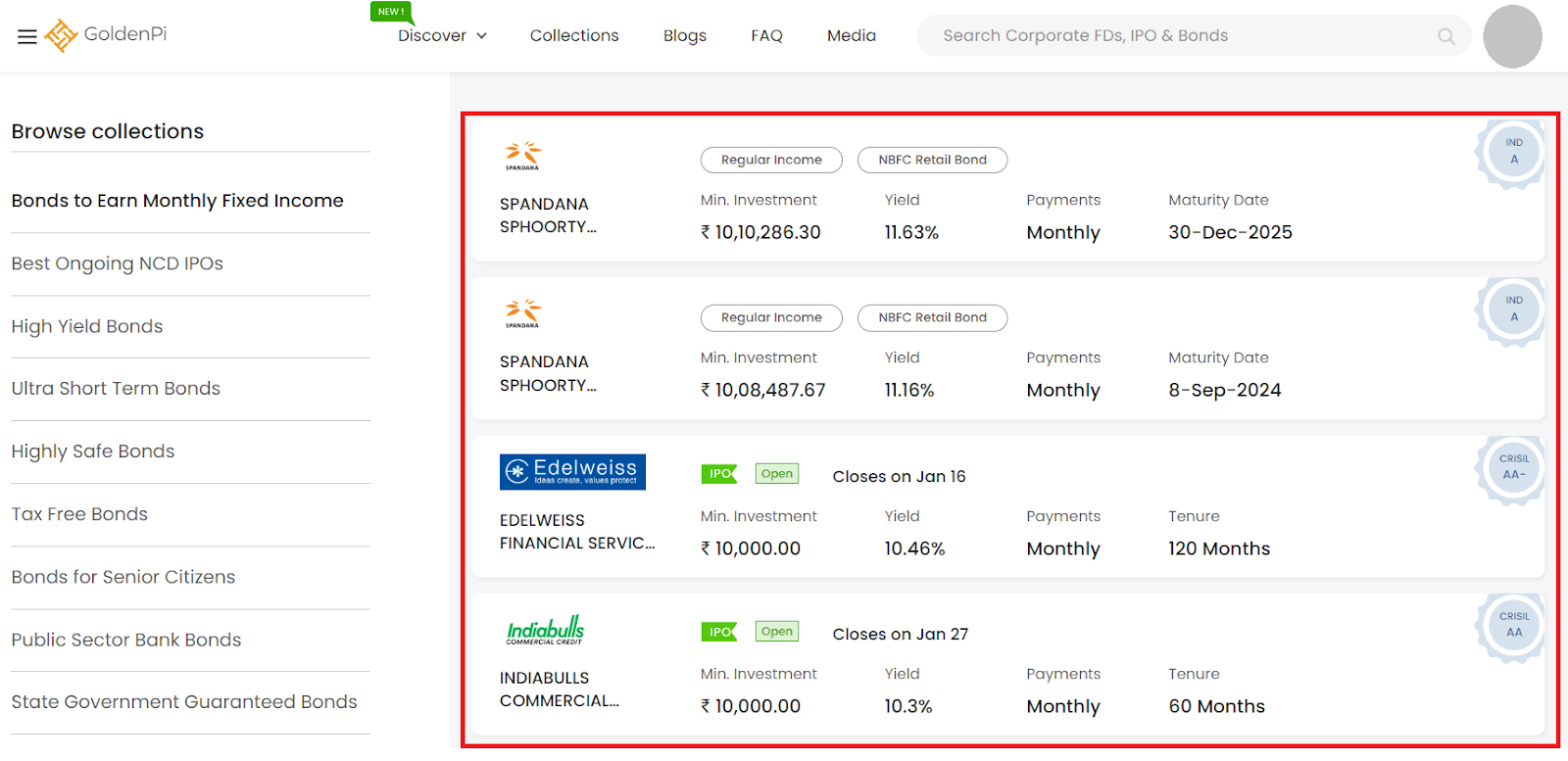Select Bonds for Senior Citizens collection

(x=123, y=577)
